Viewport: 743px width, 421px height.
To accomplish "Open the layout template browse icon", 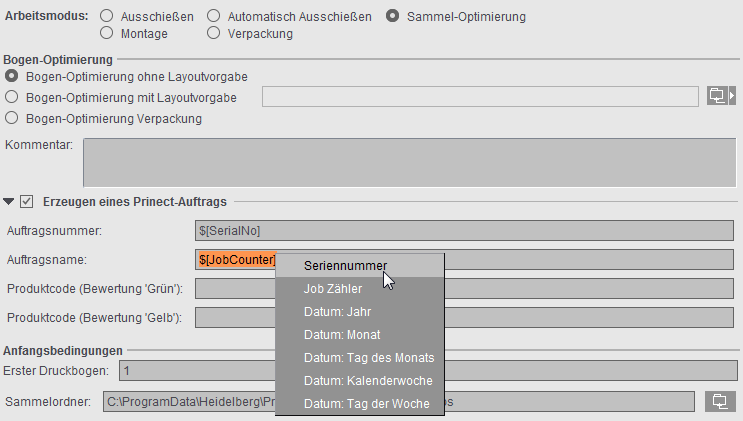I will click(717, 96).
